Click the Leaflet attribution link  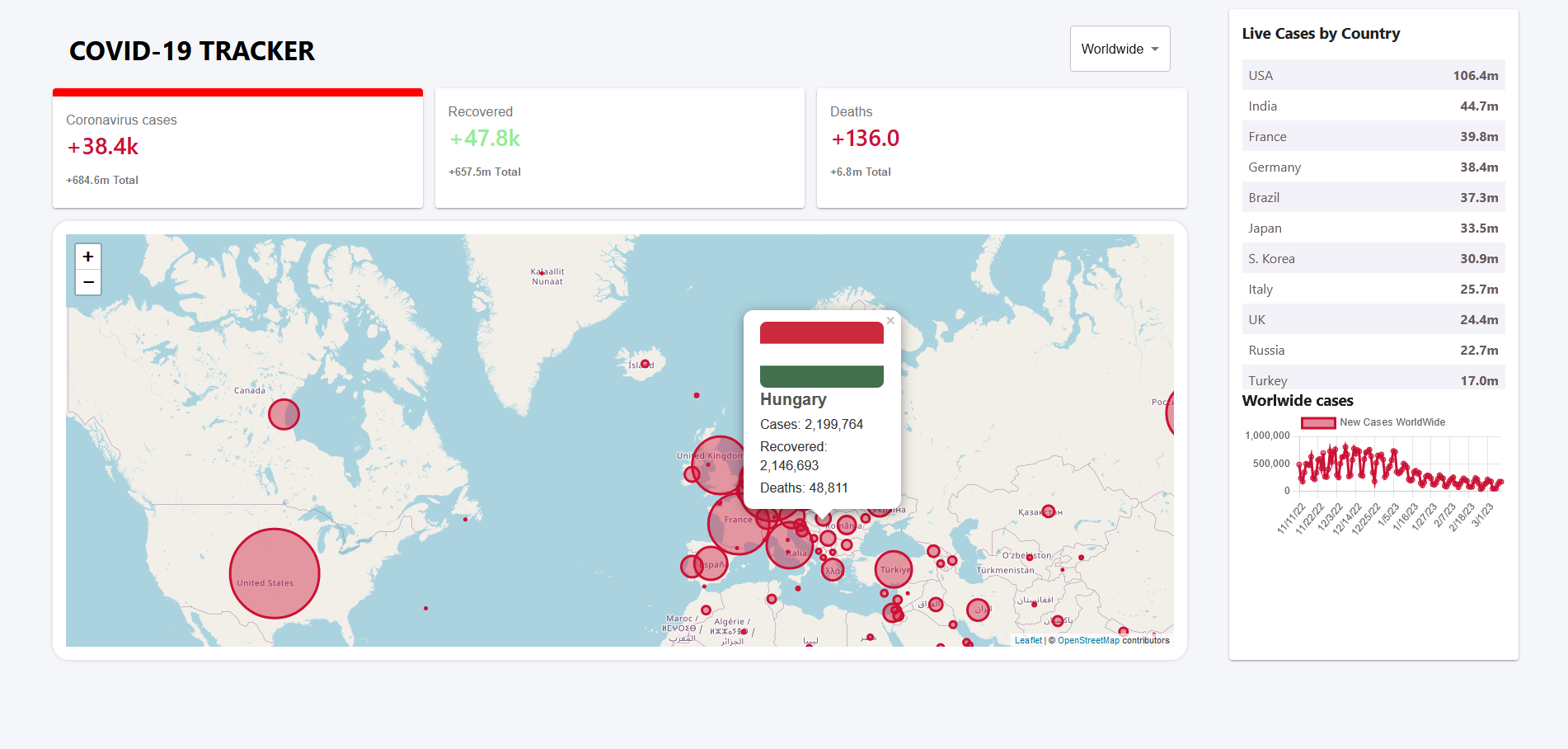(1027, 640)
